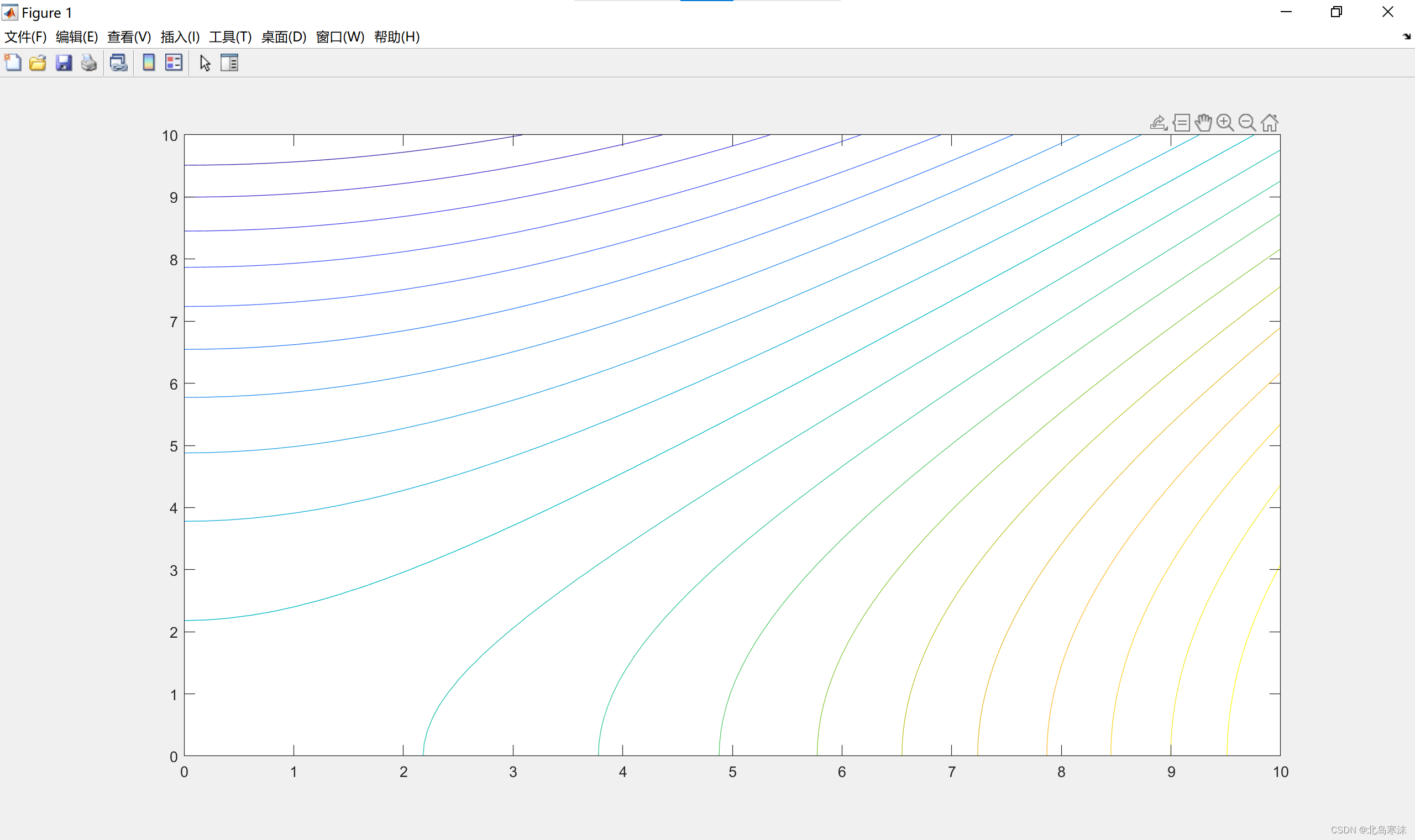1415x840 pixels.
Task: Open the 文件(F) menu
Action: tap(25, 37)
